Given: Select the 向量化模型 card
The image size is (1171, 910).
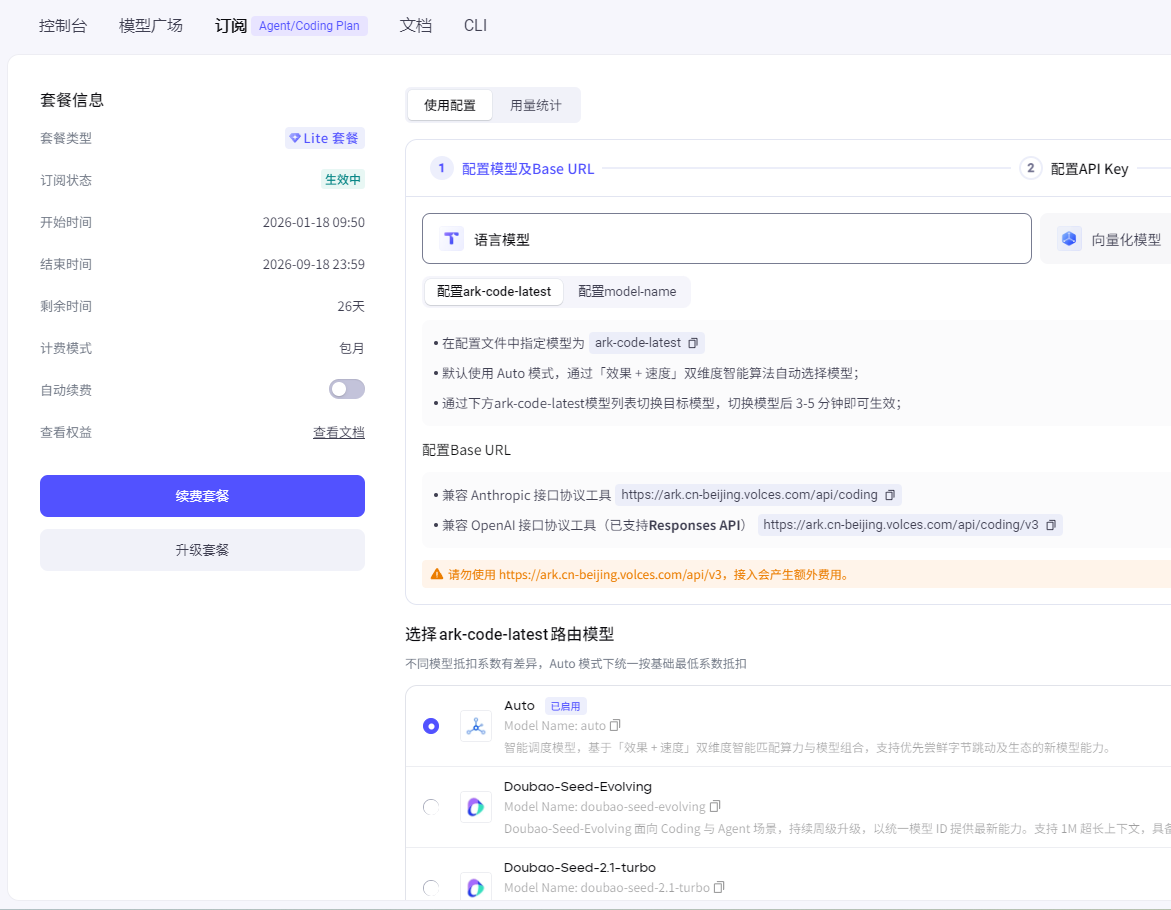Looking at the screenshot, I should (1106, 239).
